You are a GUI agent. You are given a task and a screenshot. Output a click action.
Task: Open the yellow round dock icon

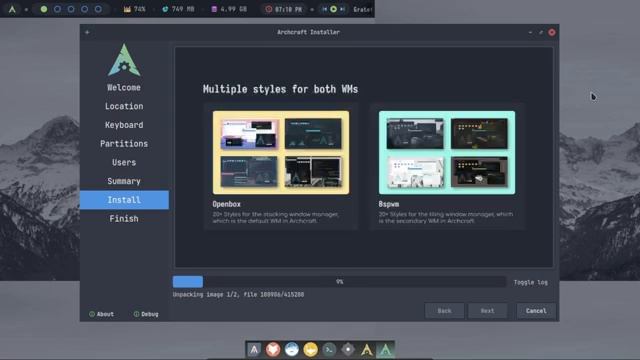tap(311, 350)
